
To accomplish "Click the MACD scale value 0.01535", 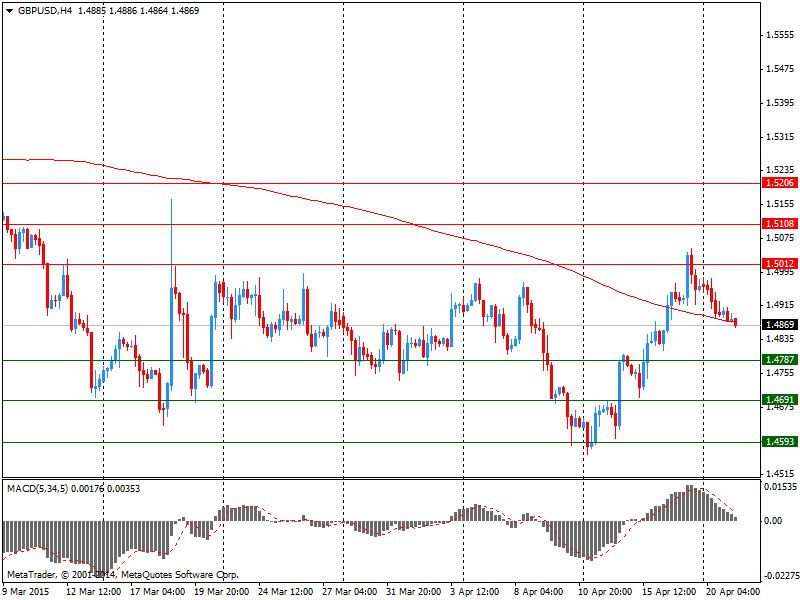I will point(781,487).
